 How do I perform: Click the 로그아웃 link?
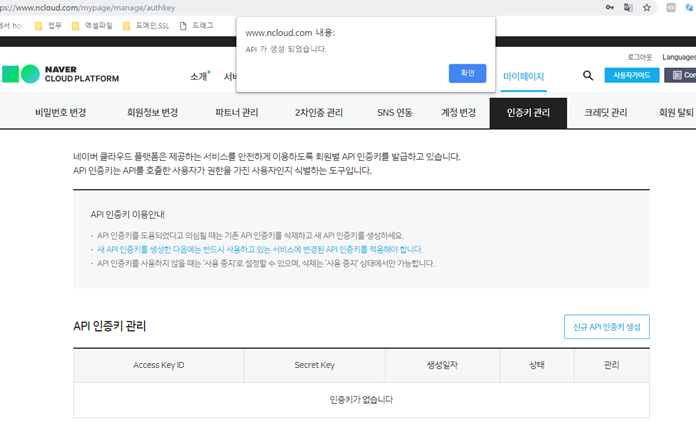(x=639, y=57)
